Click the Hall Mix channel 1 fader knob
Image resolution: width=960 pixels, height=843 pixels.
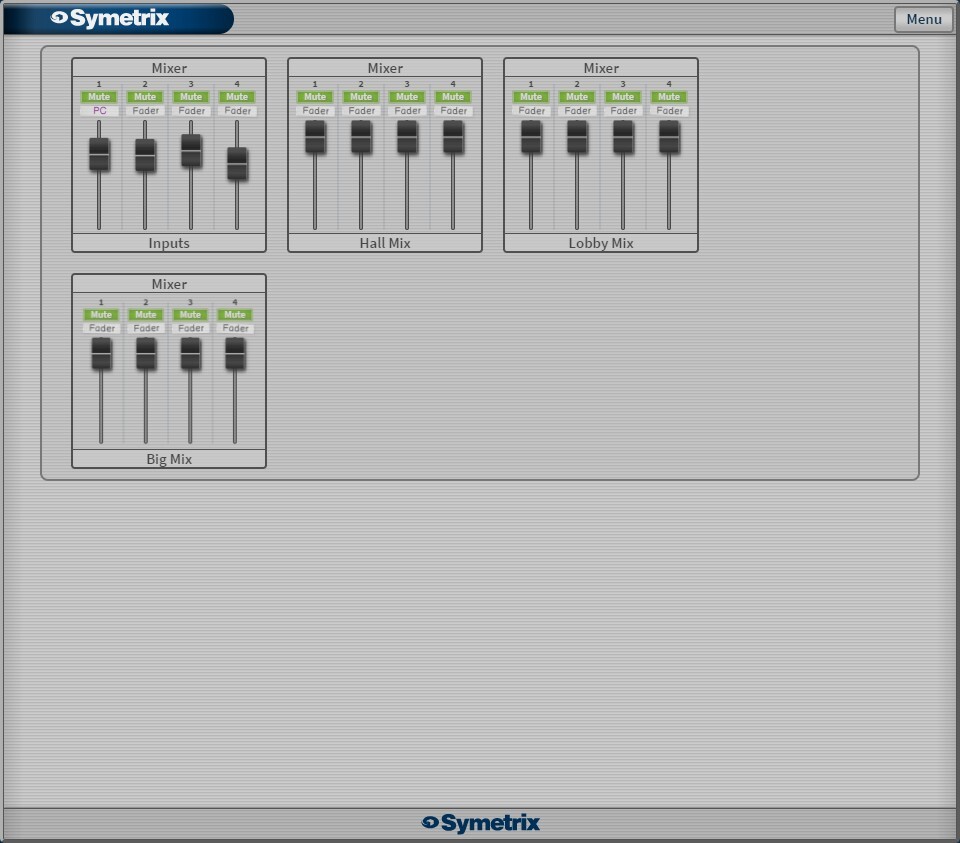(315, 137)
